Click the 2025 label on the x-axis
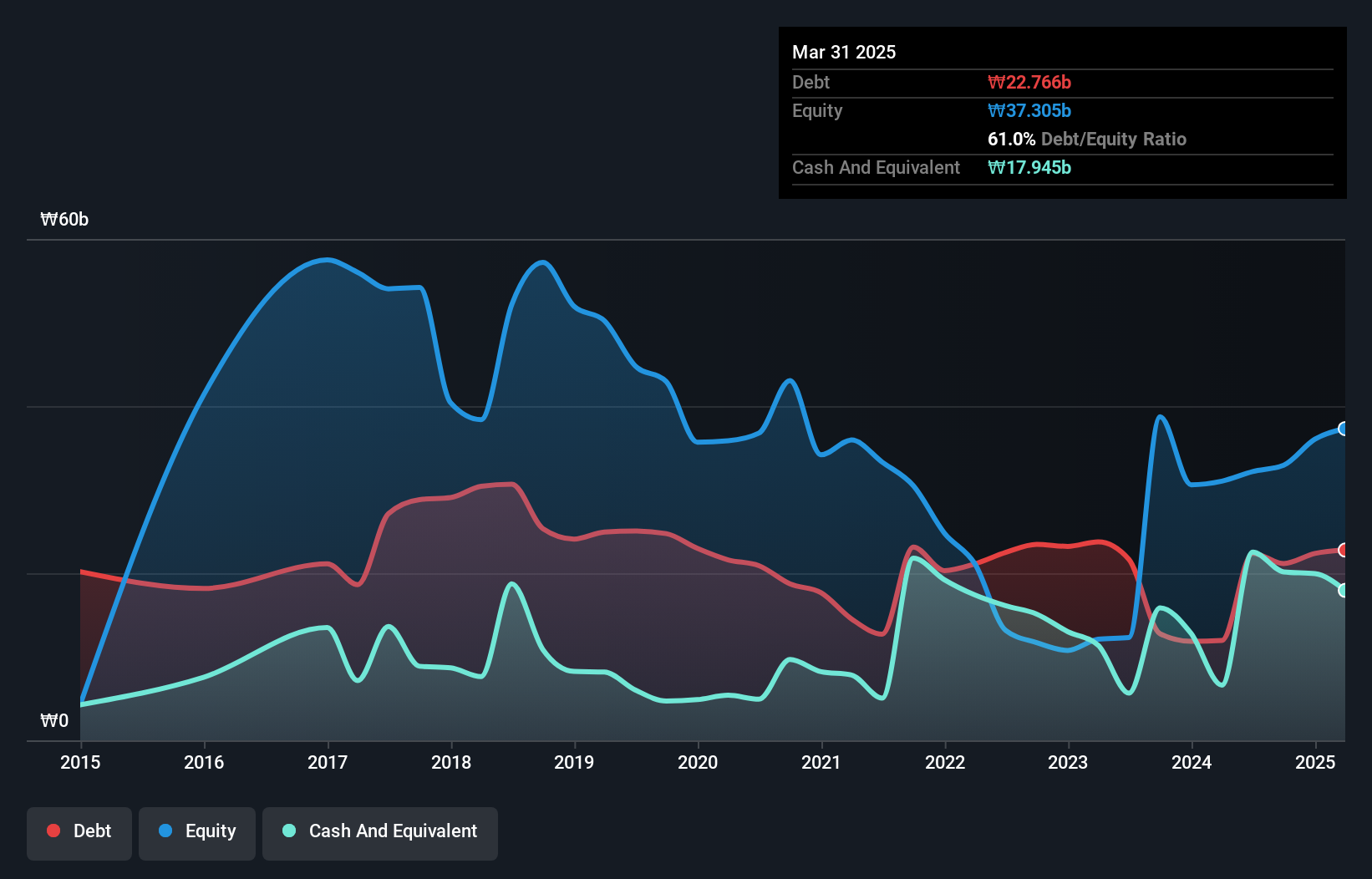 [1314, 762]
